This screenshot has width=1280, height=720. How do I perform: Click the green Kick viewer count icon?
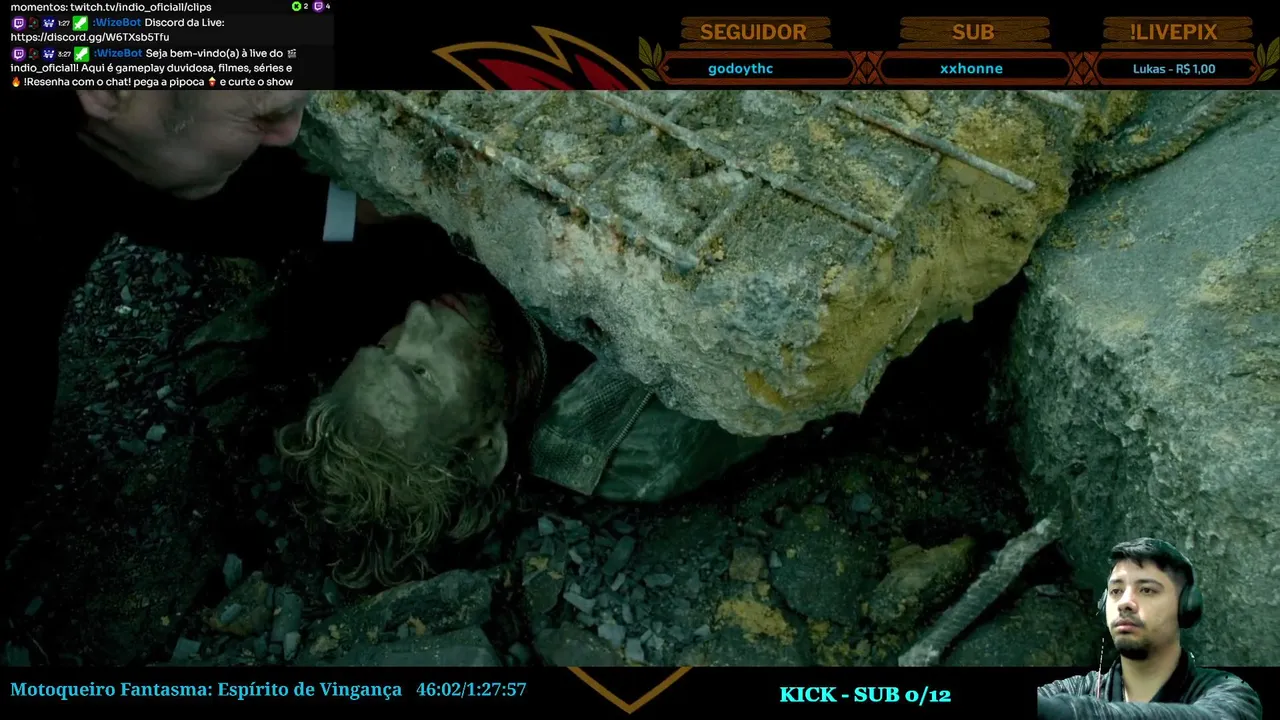pyautogui.click(x=296, y=6)
